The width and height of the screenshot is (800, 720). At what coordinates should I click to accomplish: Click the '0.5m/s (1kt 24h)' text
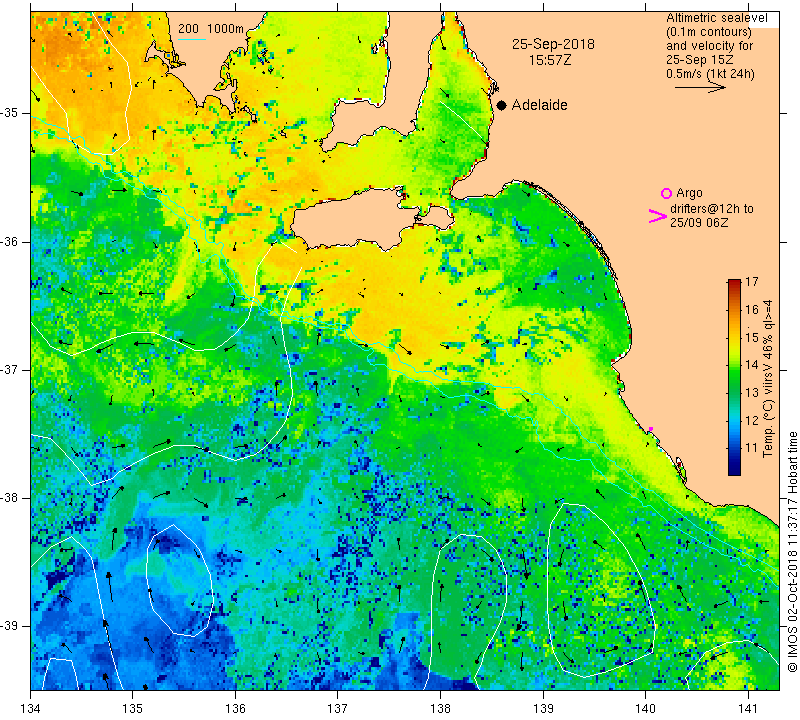(x=710, y=74)
